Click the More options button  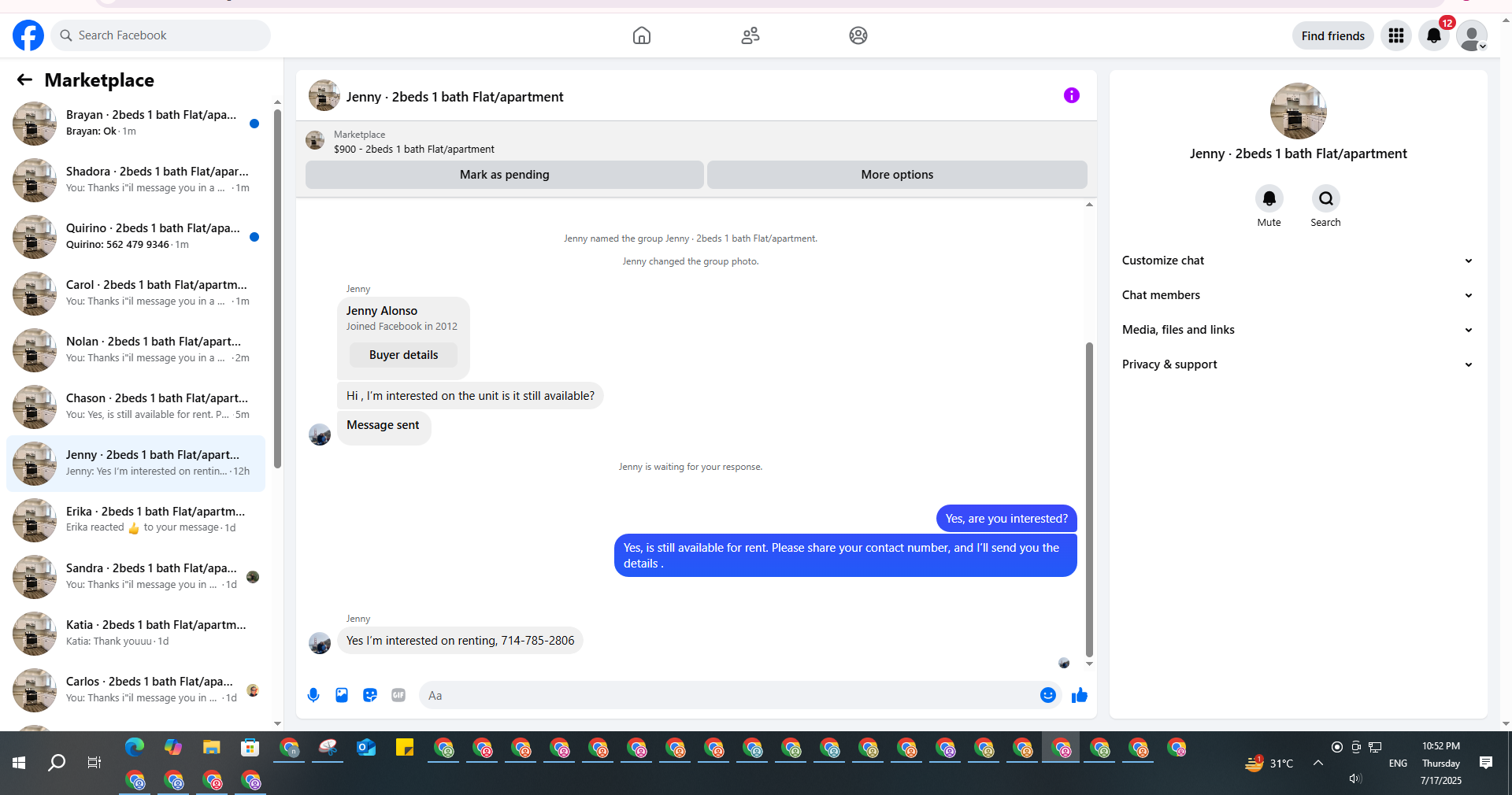897,175
